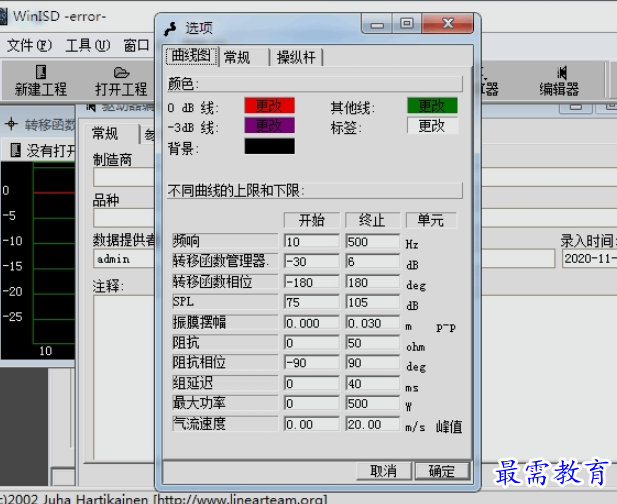
Task: Open the 编辑器 (editor) toolbar button
Action: tap(559, 81)
